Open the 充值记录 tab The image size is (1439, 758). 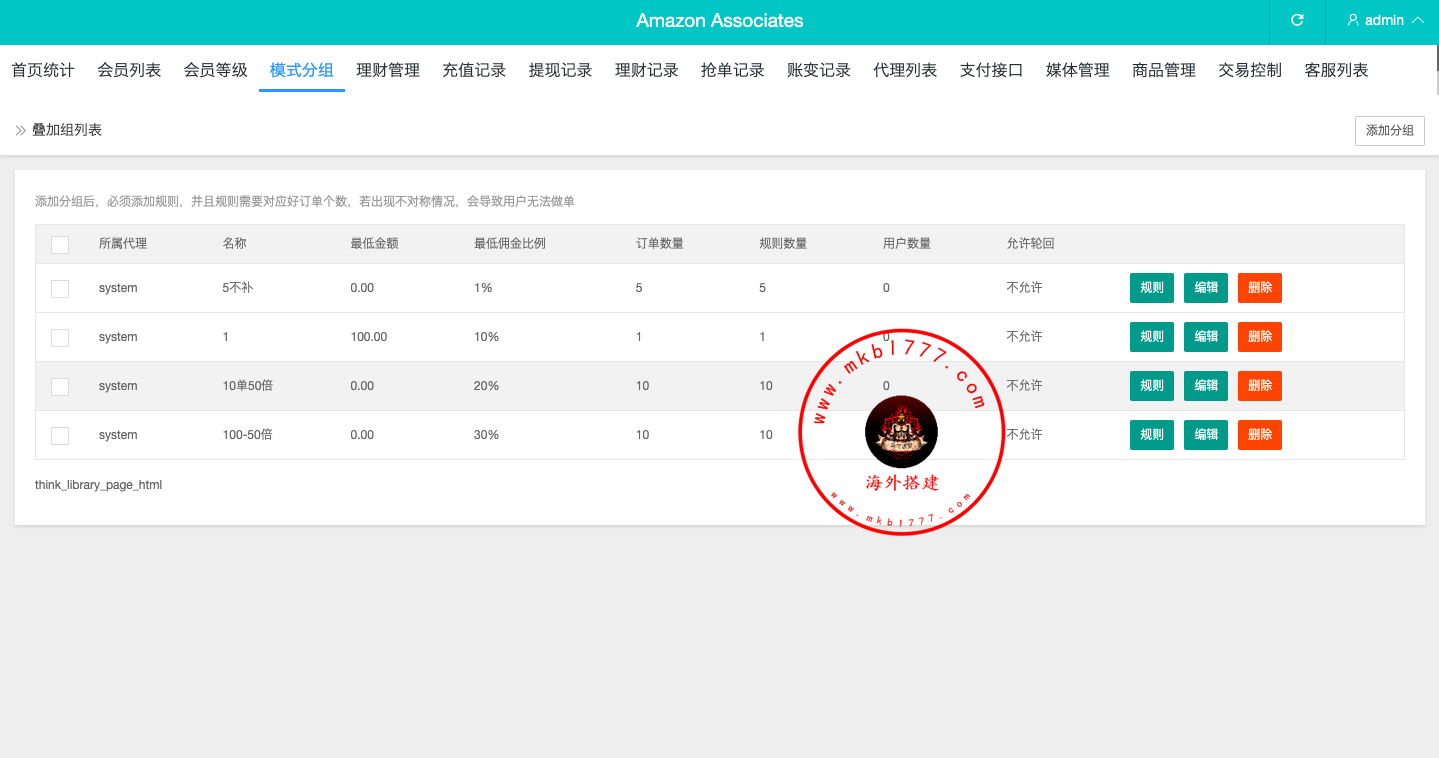[474, 70]
